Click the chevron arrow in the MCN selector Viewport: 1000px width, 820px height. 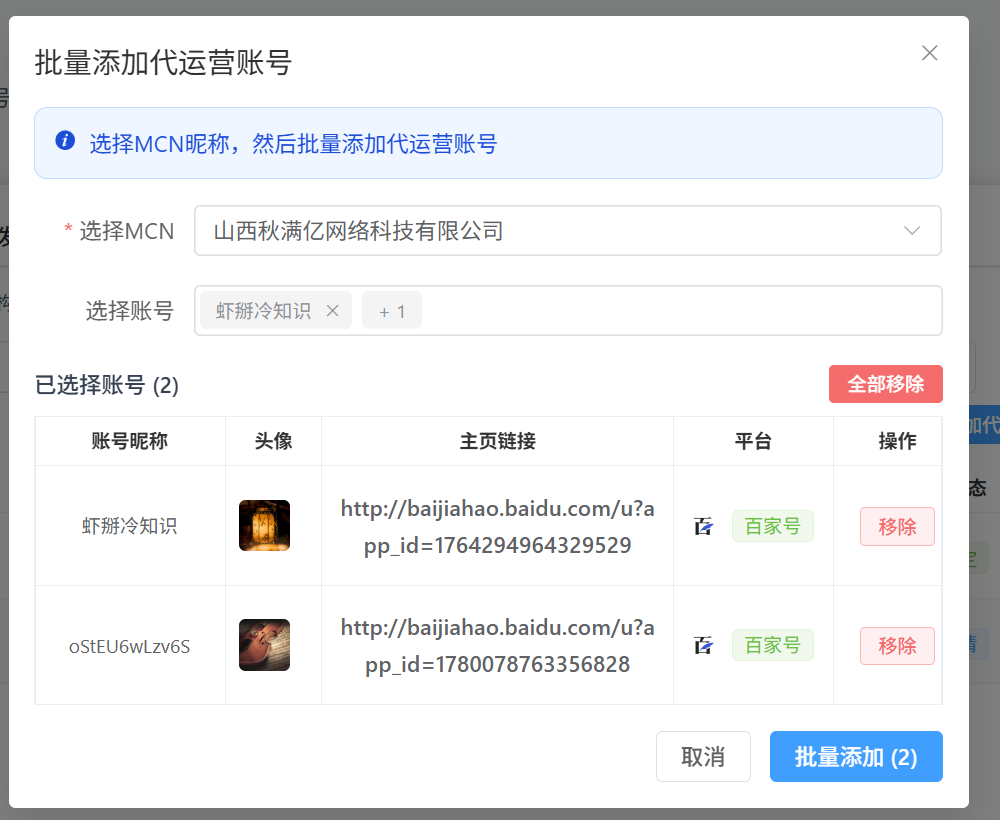[912, 231]
